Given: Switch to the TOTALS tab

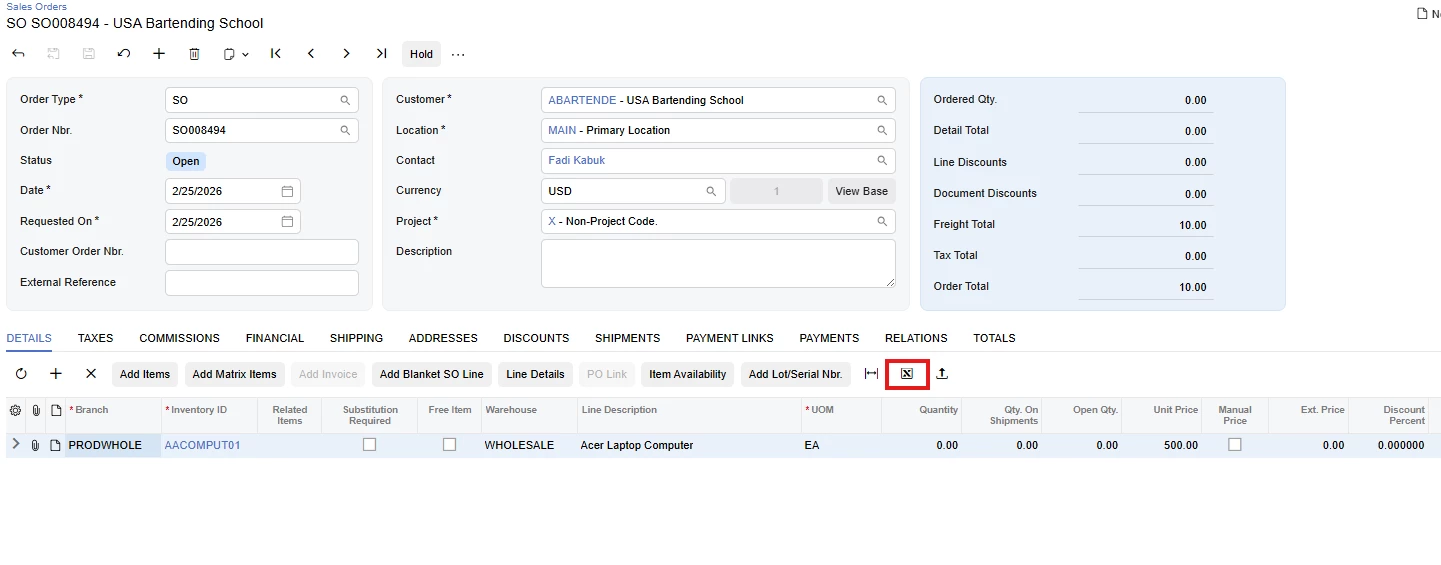Looking at the screenshot, I should click(994, 338).
